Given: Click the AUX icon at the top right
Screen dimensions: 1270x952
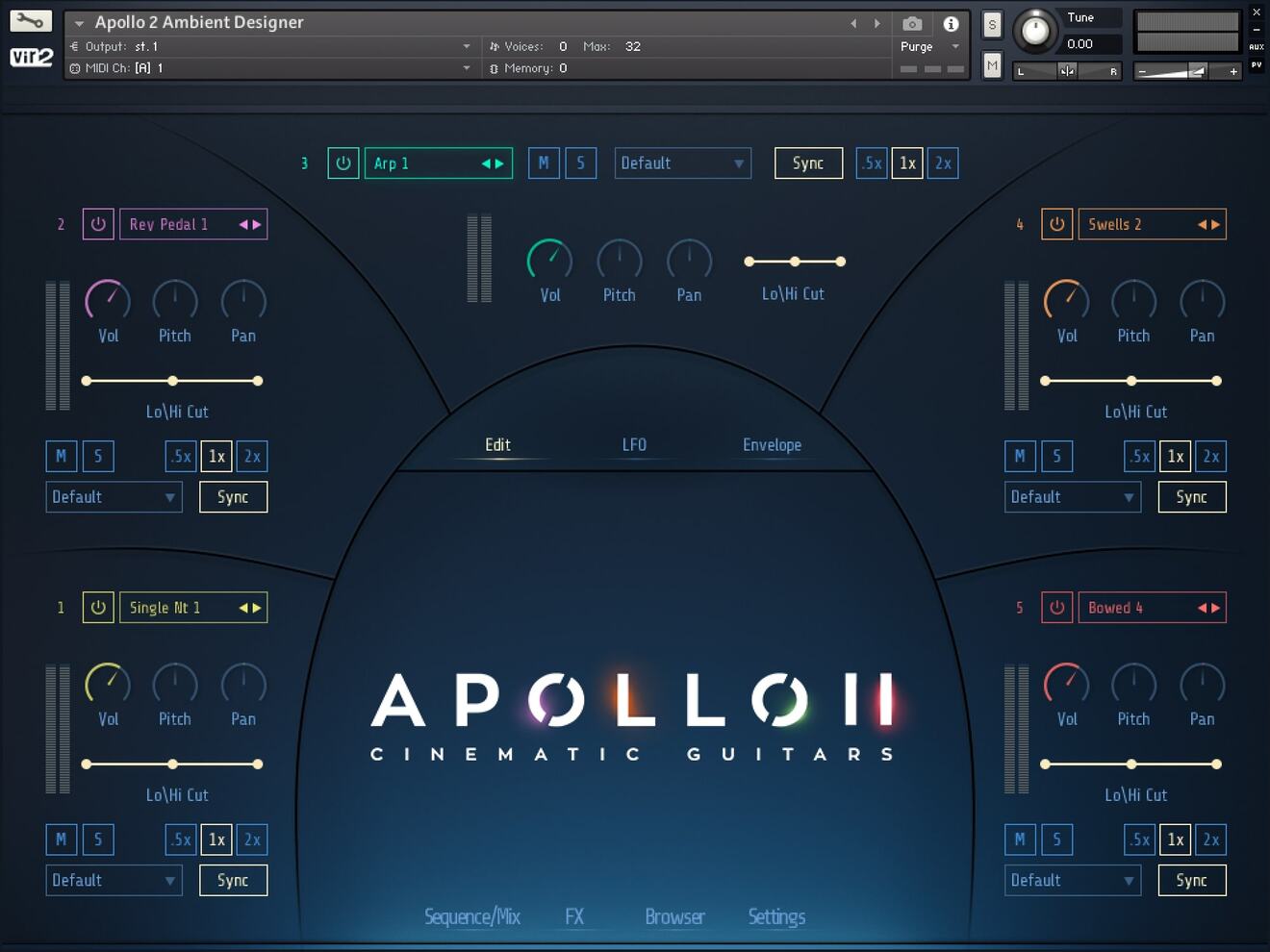Looking at the screenshot, I should (x=1258, y=43).
